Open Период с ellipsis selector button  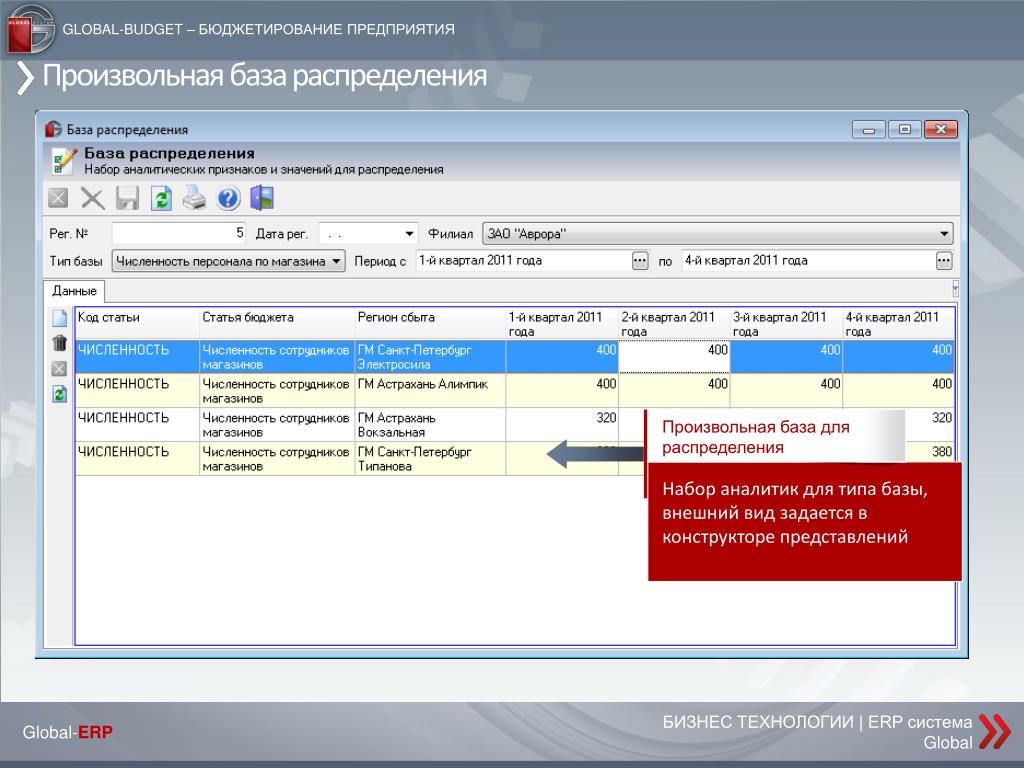point(640,261)
